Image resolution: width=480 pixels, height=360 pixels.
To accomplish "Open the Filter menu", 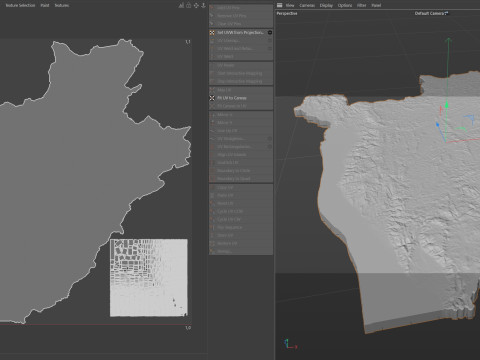I will (x=361, y=5).
